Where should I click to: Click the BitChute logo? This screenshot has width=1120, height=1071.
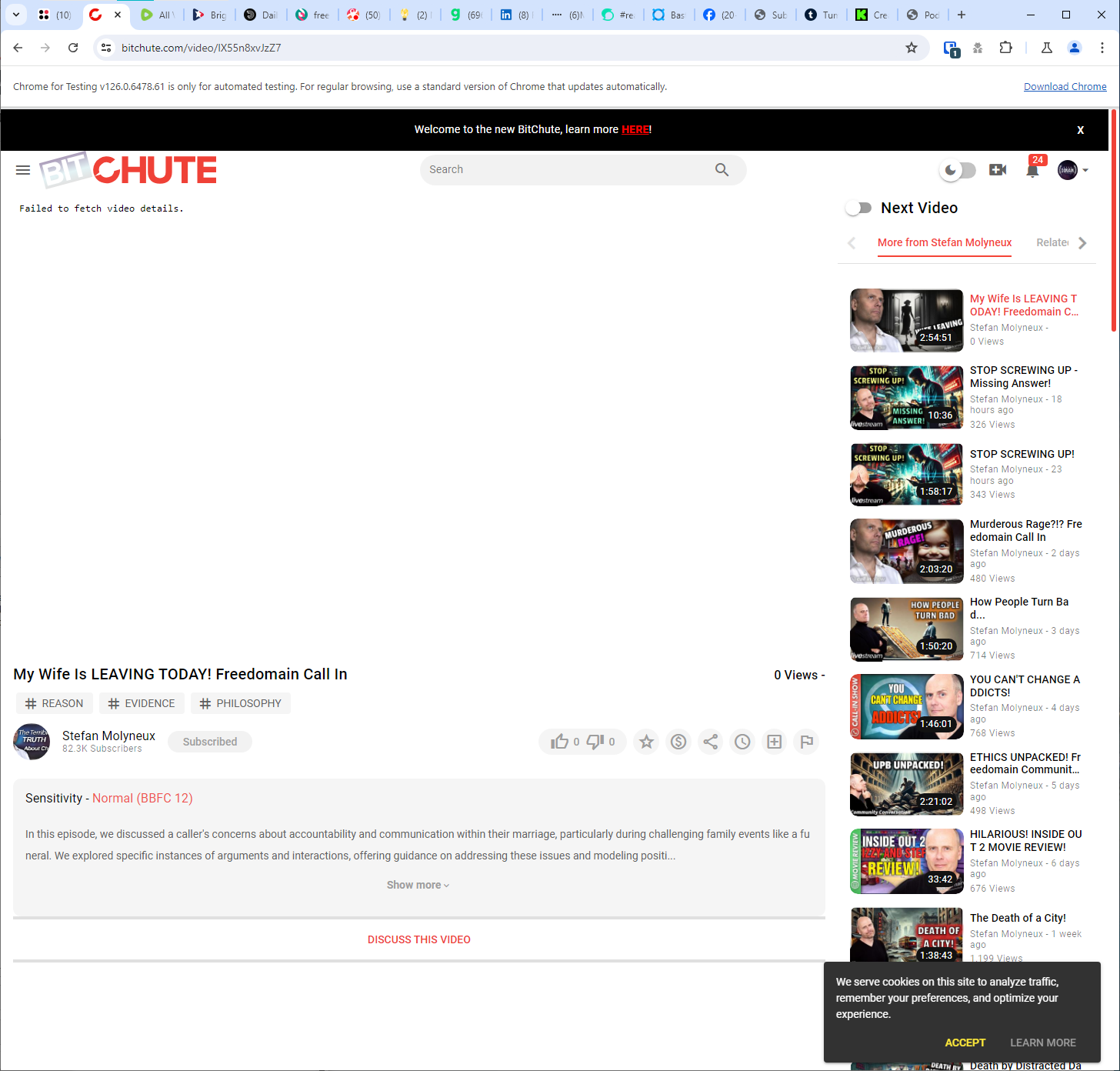click(128, 170)
